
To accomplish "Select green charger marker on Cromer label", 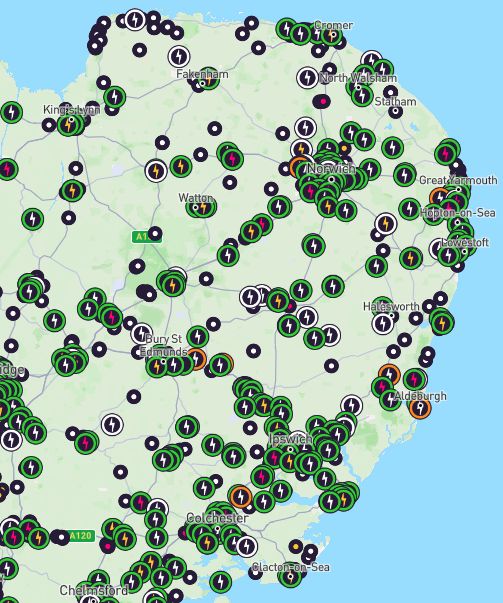I will (331, 35).
